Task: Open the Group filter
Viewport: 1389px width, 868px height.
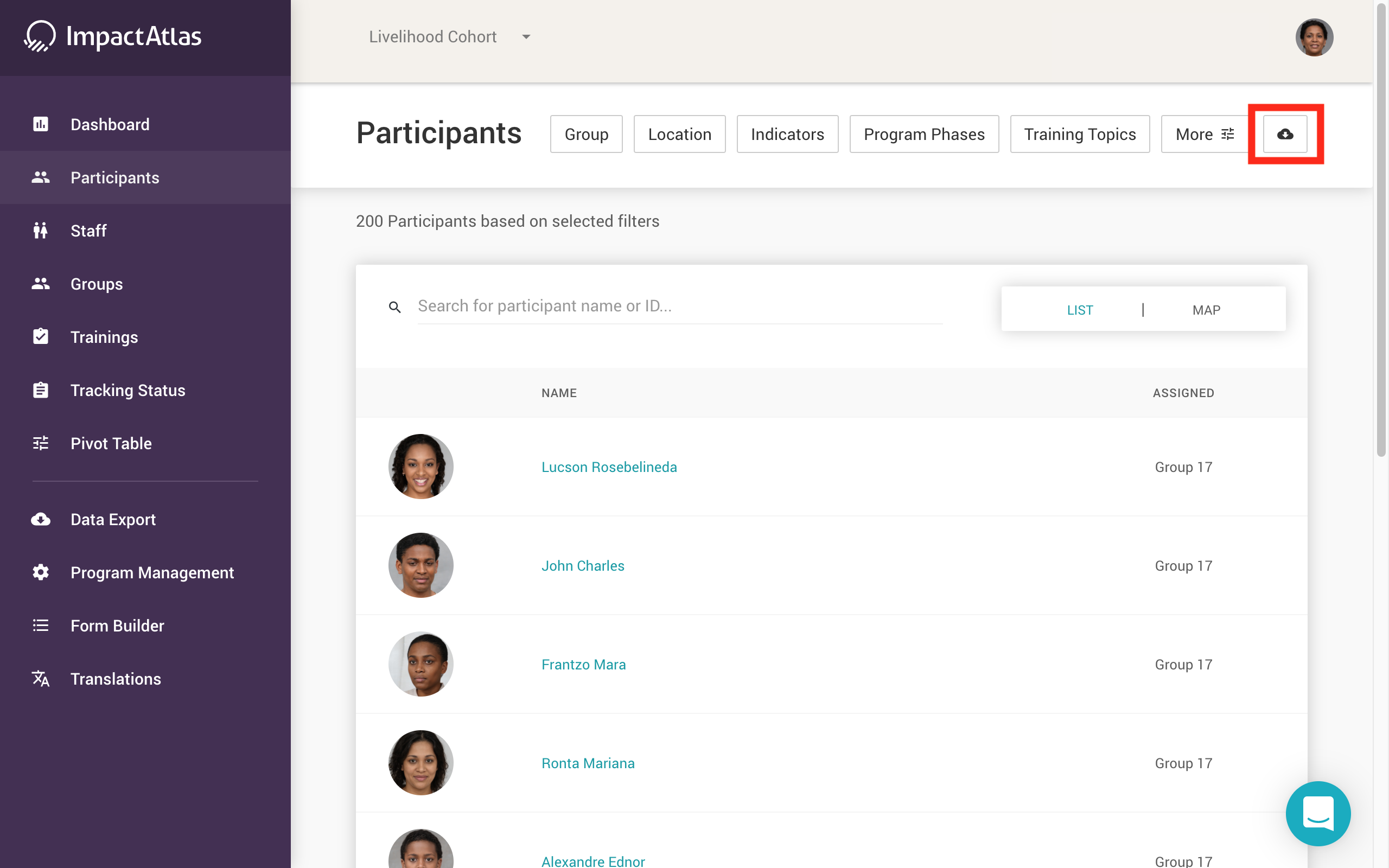Action: [x=586, y=134]
